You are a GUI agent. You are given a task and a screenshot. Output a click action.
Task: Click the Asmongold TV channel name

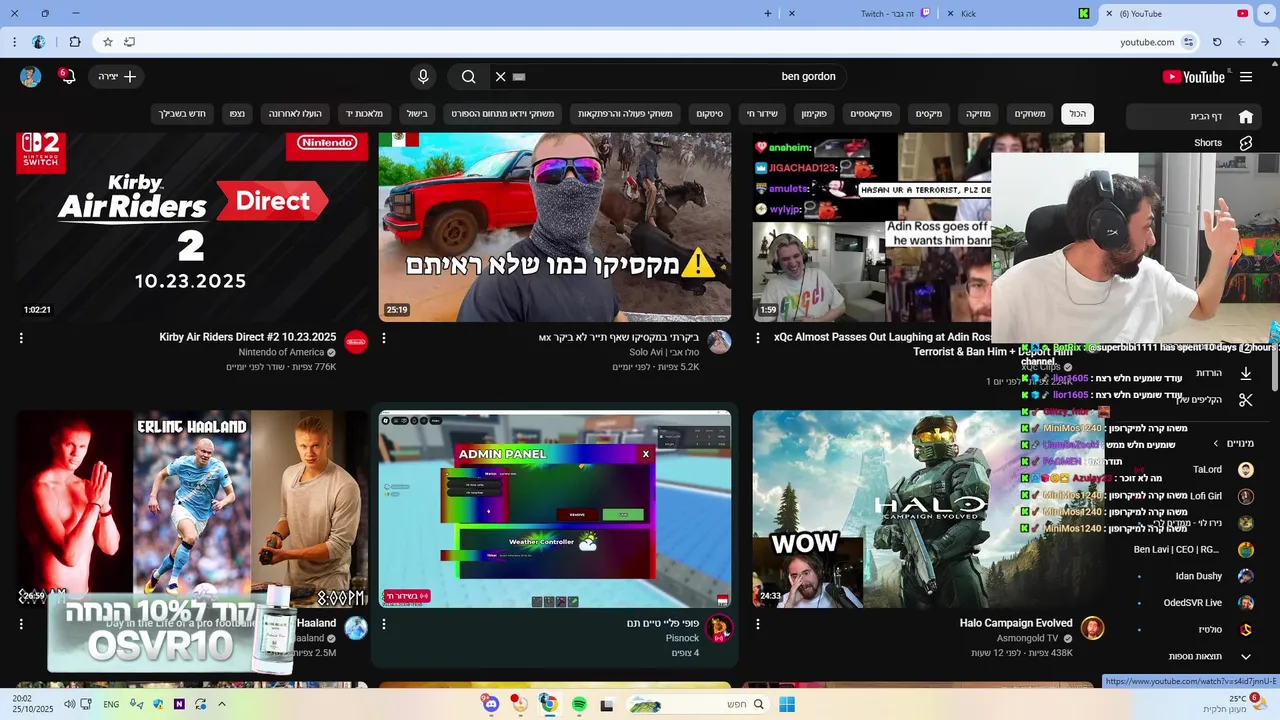[1028, 638]
